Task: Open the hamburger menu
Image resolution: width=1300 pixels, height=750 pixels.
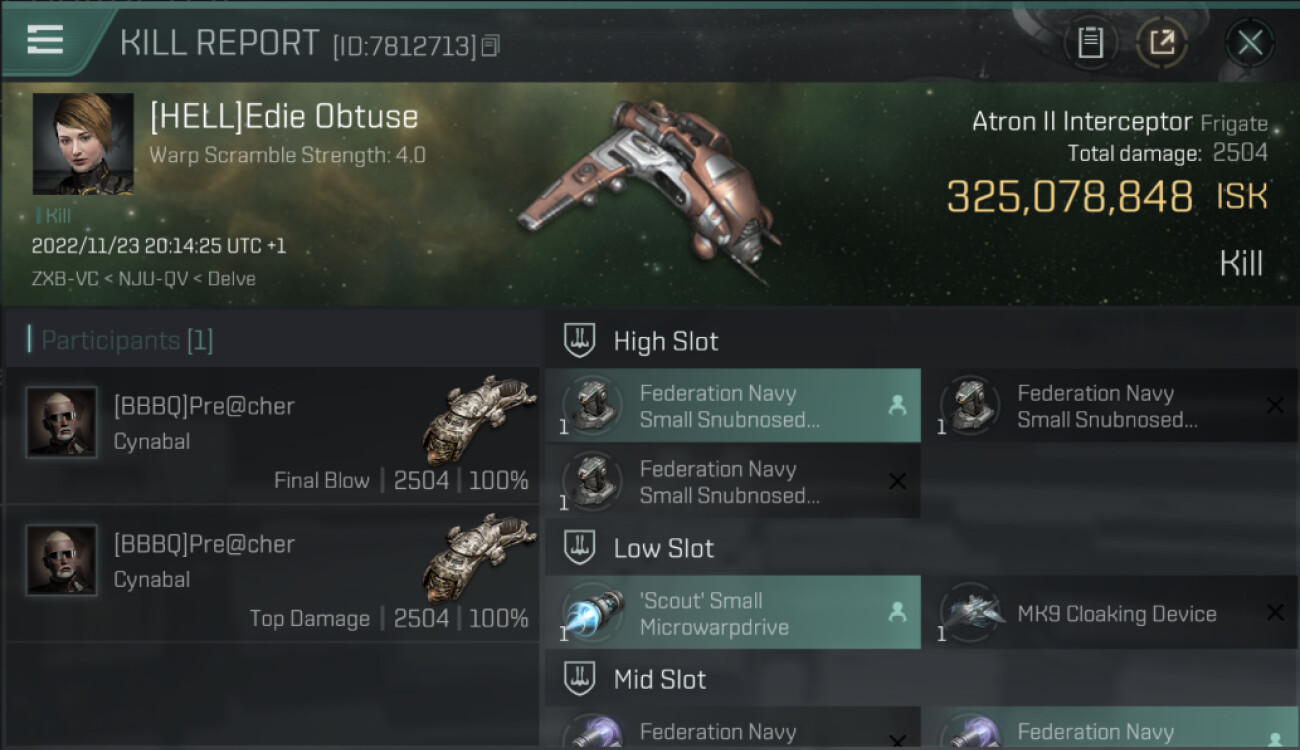Action: click(x=45, y=40)
